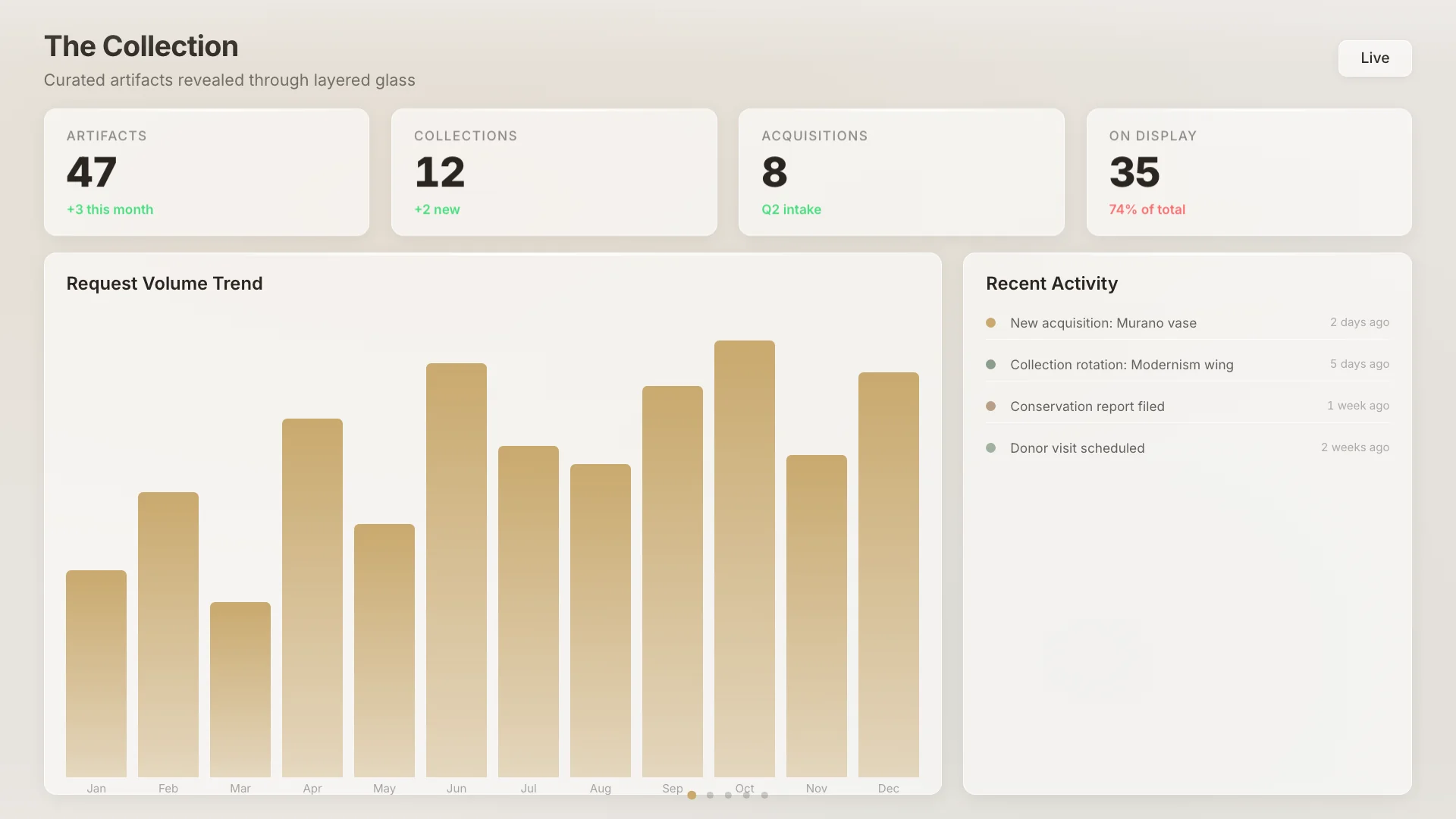
Task: Click the November bar in the chart
Action: [817, 616]
